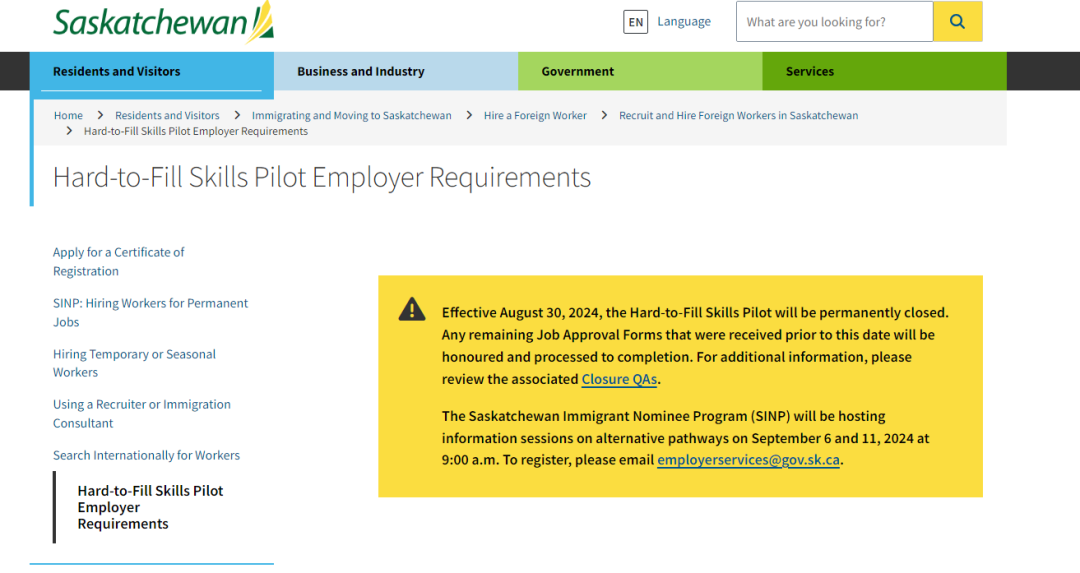Open the Language selector
Screen dimensions: 1080x573
[x=684, y=22]
